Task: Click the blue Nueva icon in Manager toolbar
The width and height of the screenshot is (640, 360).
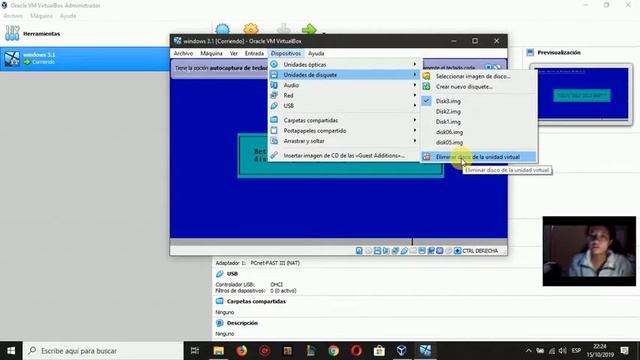Action: (x=222, y=29)
